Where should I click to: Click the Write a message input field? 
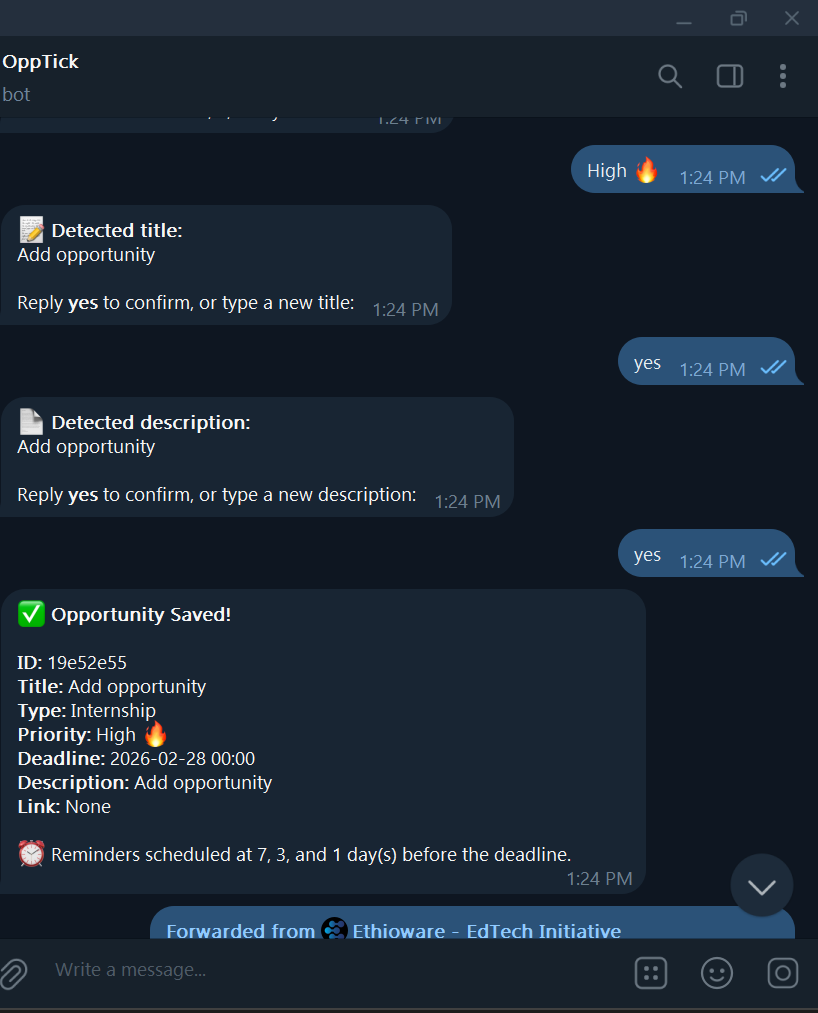(x=330, y=970)
